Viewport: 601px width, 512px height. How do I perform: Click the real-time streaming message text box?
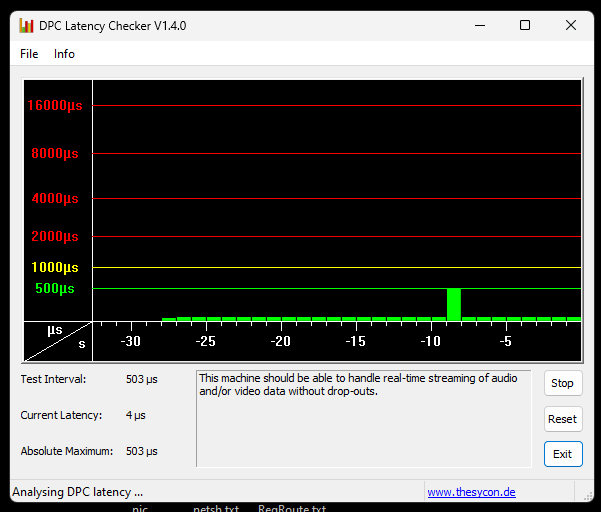tap(363, 418)
